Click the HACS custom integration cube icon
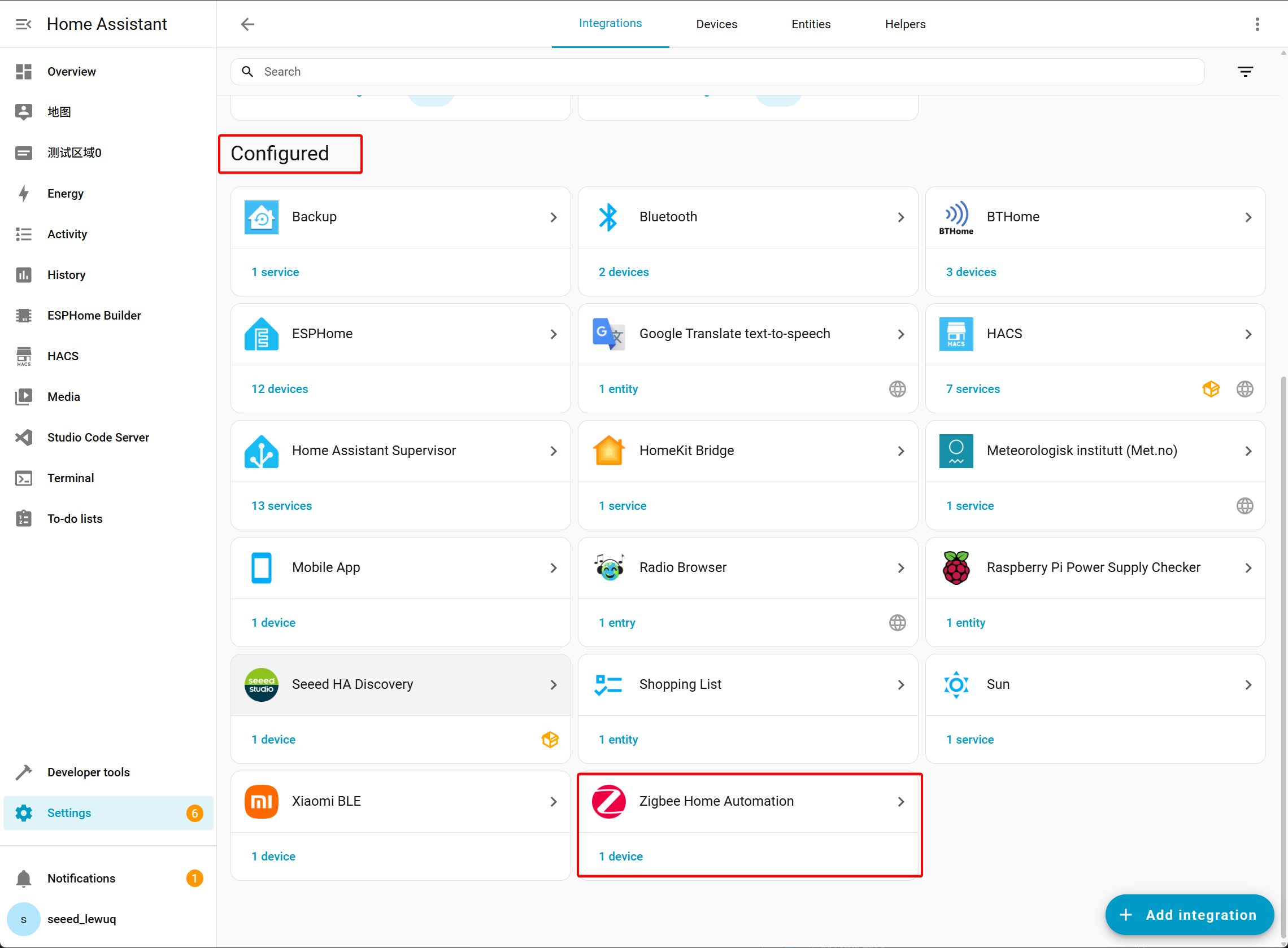 click(1211, 389)
